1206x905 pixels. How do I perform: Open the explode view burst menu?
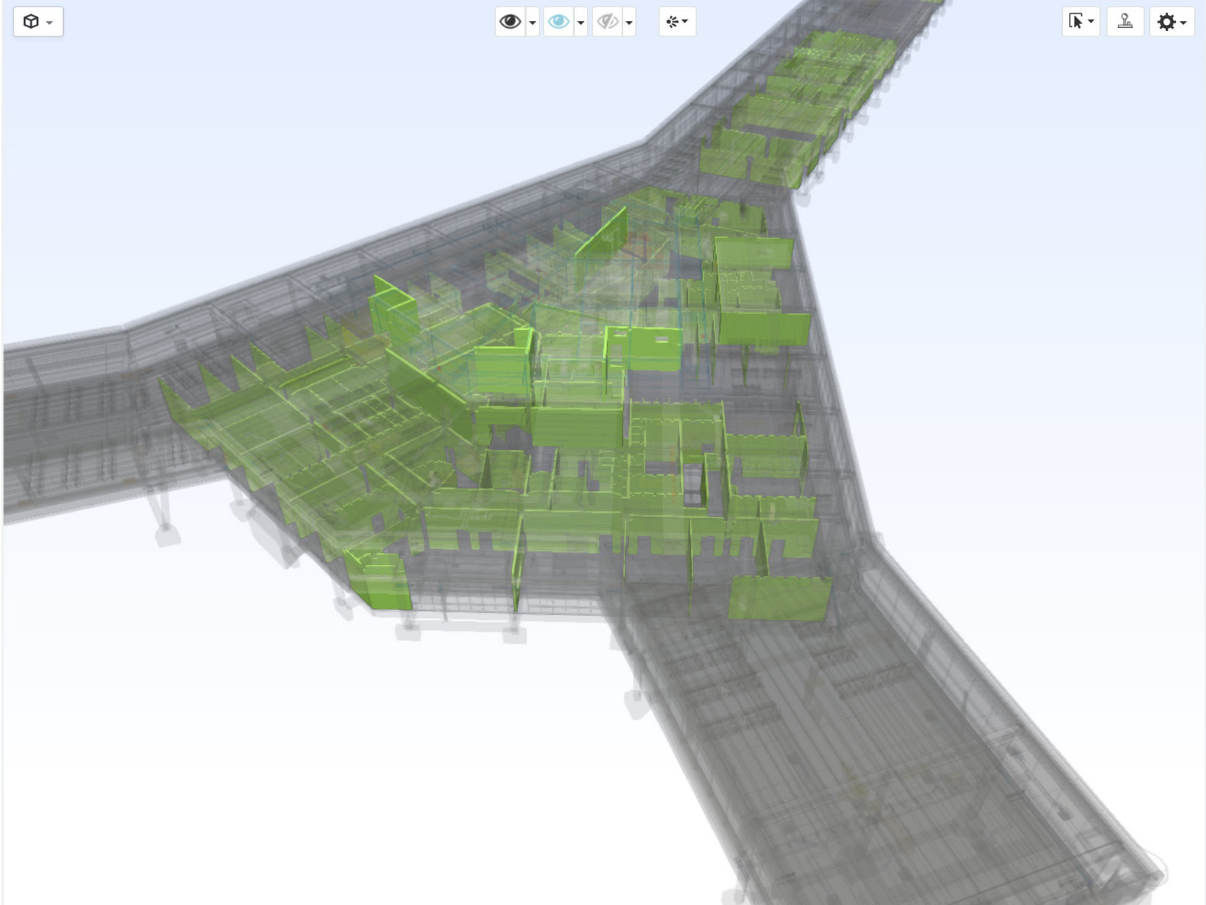point(677,22)
